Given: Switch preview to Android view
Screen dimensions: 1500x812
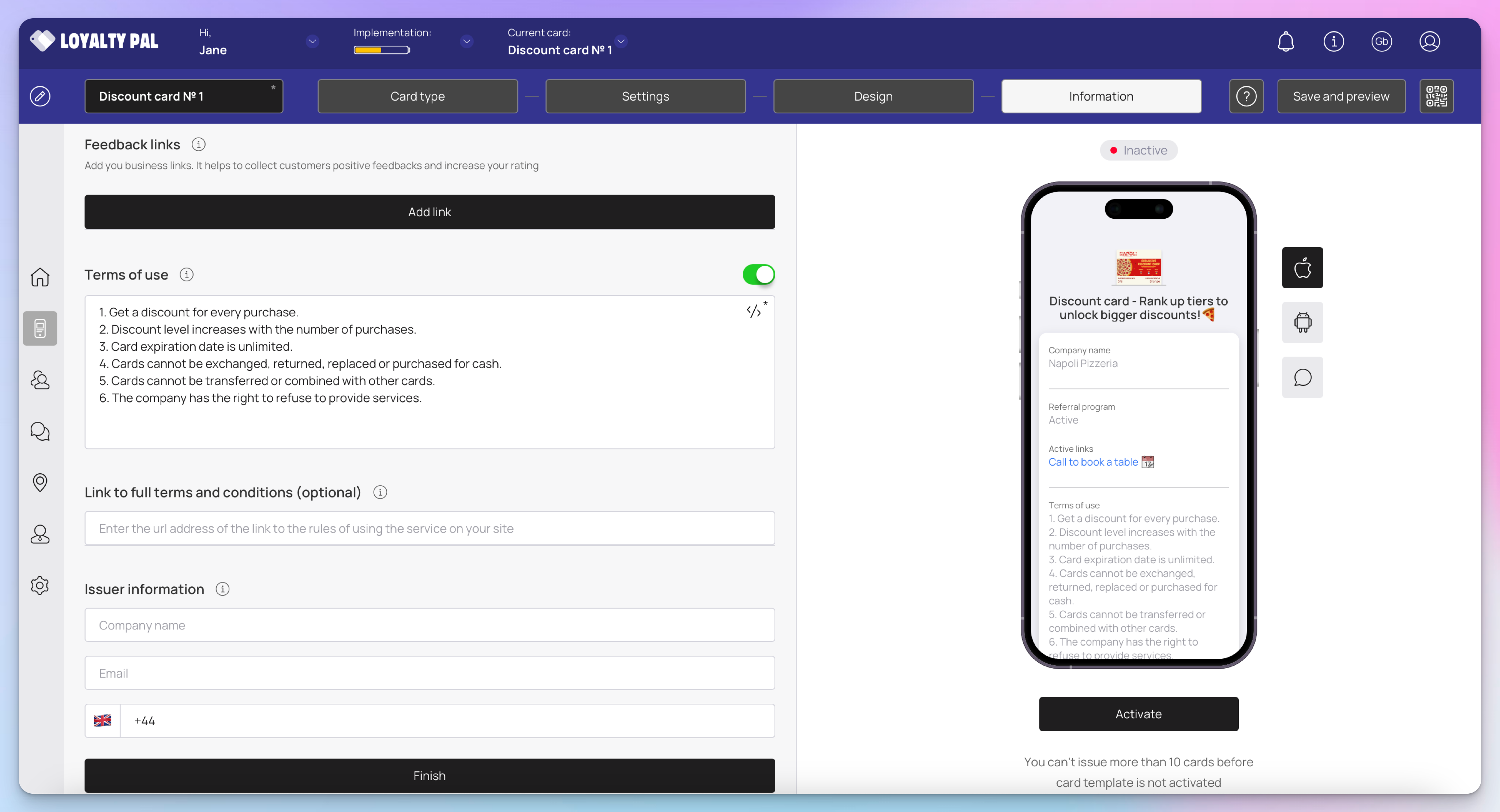Looking at the screenshot, I should (x=1302, y=323).
